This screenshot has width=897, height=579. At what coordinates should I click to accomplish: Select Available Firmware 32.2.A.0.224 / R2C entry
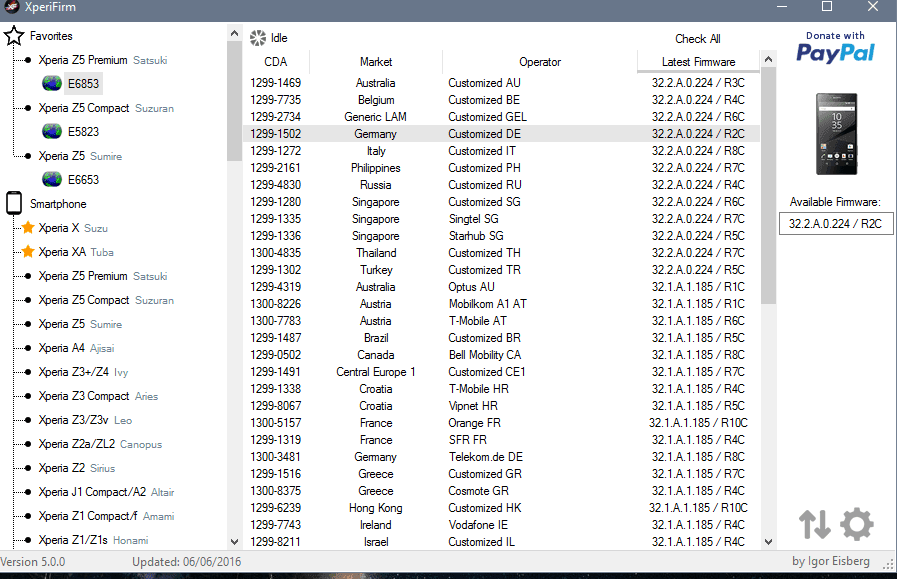coord(835,224)
